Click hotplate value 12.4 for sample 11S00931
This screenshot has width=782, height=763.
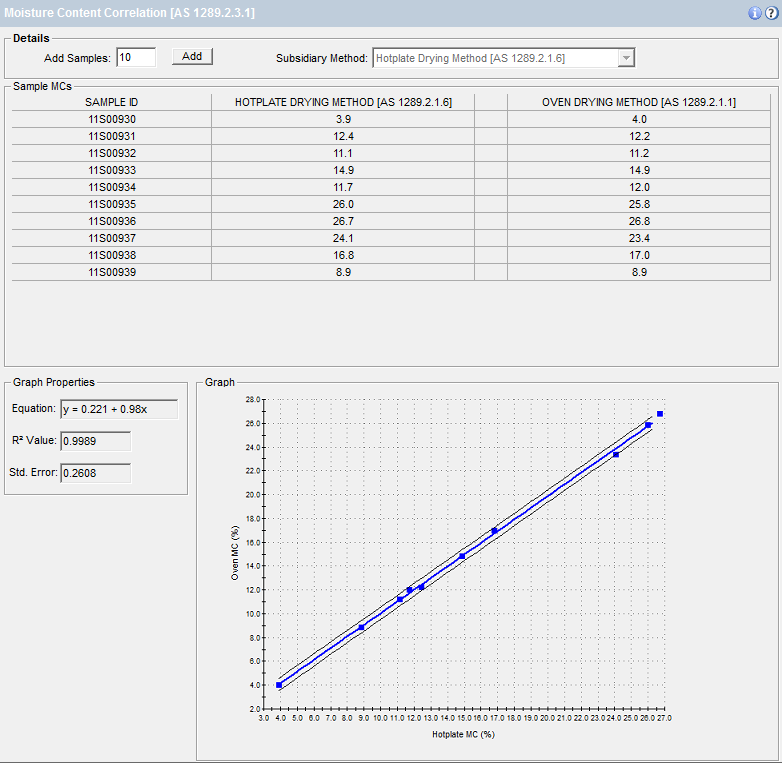pos(344,136)
